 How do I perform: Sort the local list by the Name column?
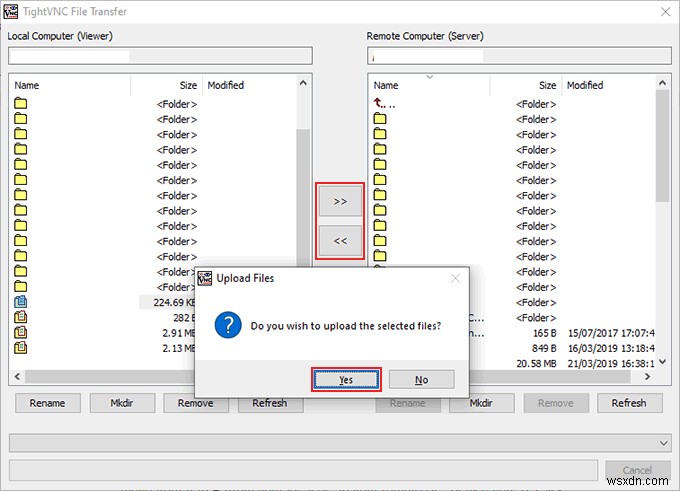coord(27,85)
